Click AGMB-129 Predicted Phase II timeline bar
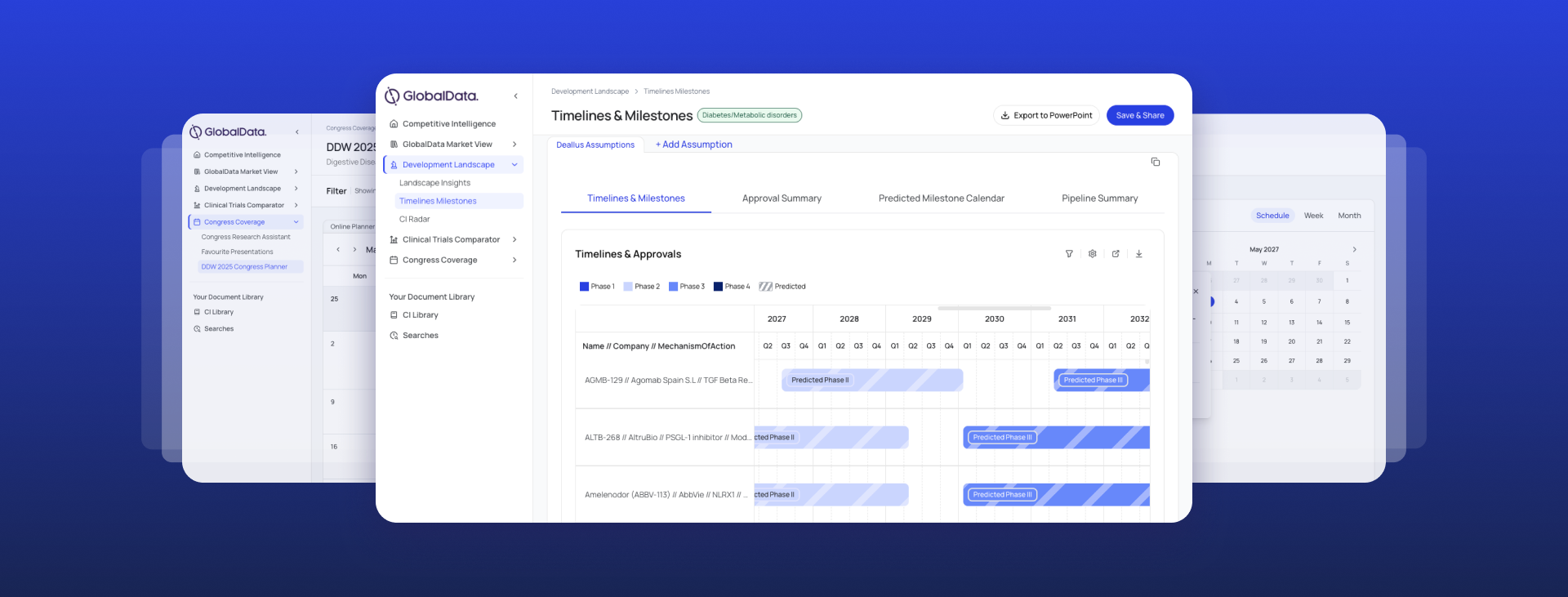 pyautogui.click(x=872, y=381)
